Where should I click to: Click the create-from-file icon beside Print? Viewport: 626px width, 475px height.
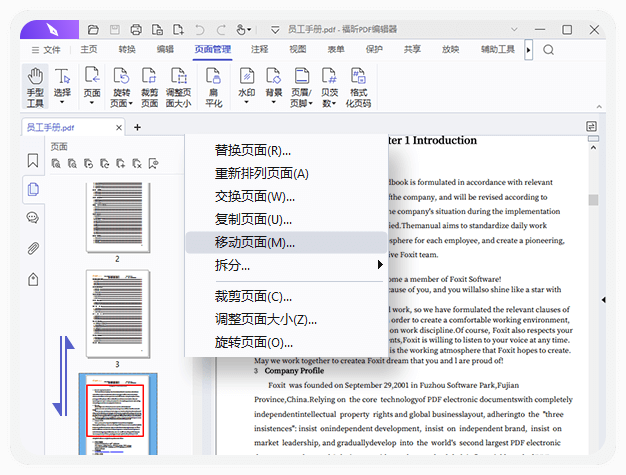click(157, 30)
